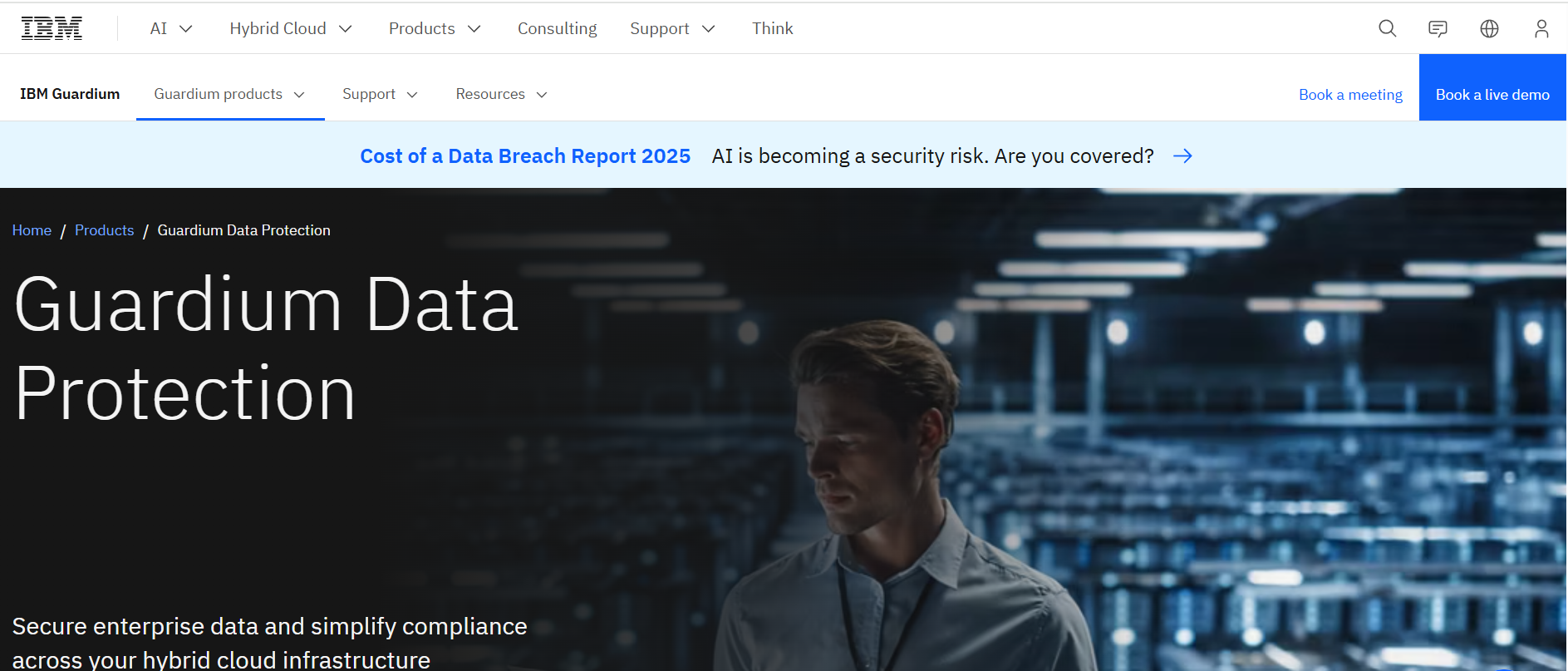Open the user profile icon
This screenshot has height=671, width=1568.
(1541, 28)
